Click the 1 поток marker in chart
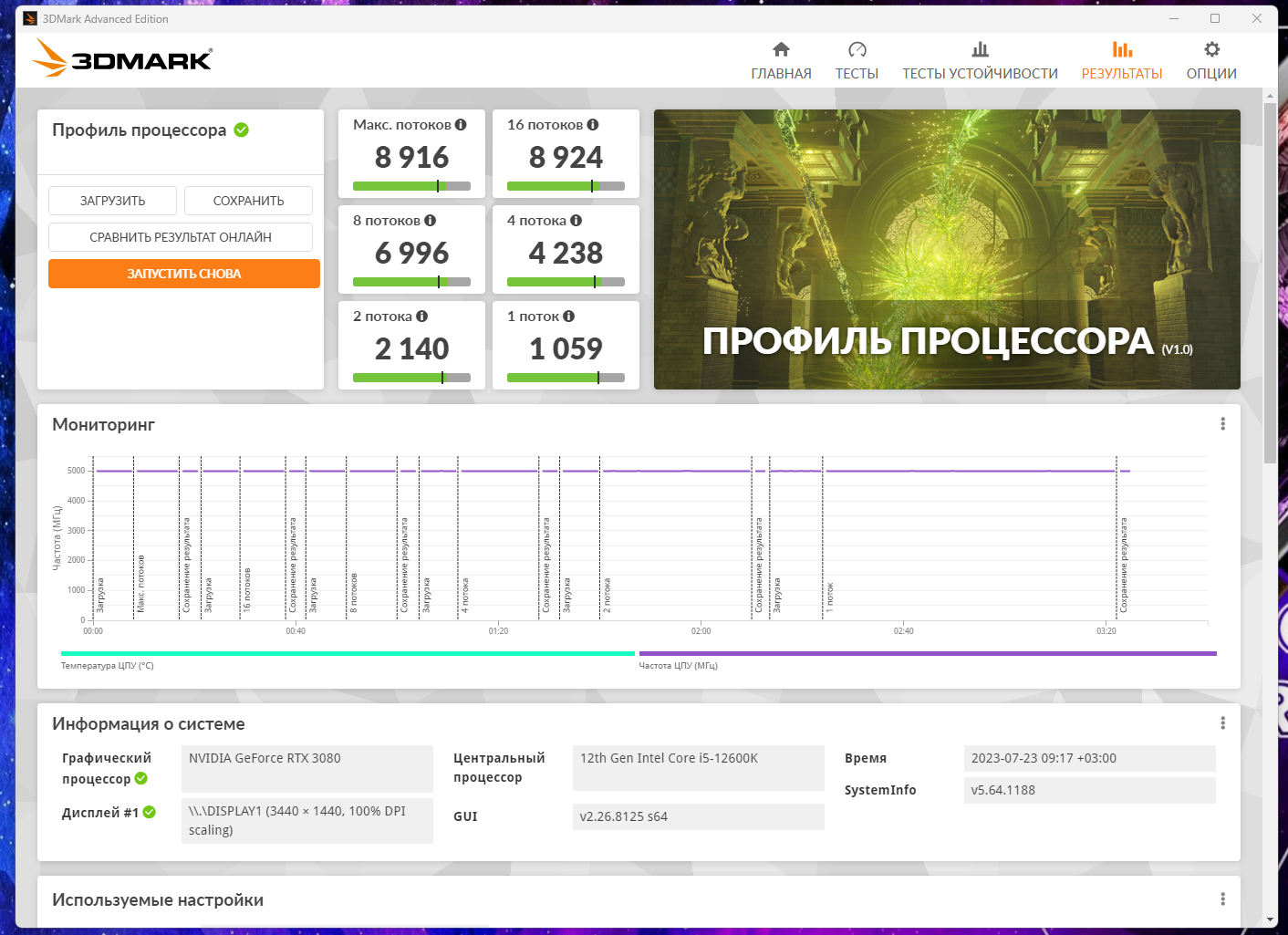 [830, 597]
